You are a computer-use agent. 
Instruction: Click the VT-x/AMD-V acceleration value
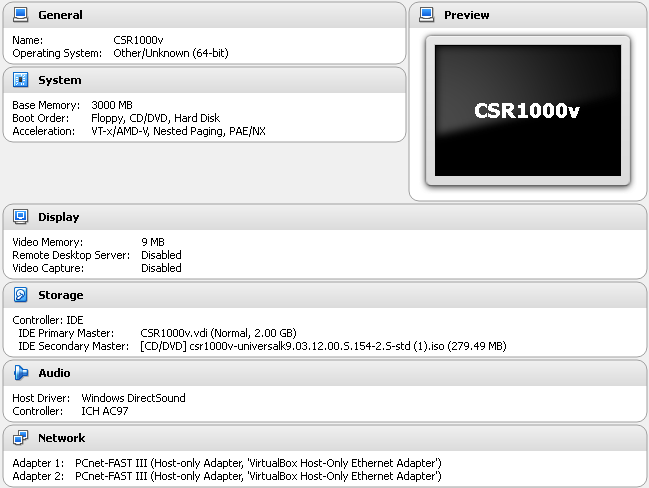tap(178, 131)
